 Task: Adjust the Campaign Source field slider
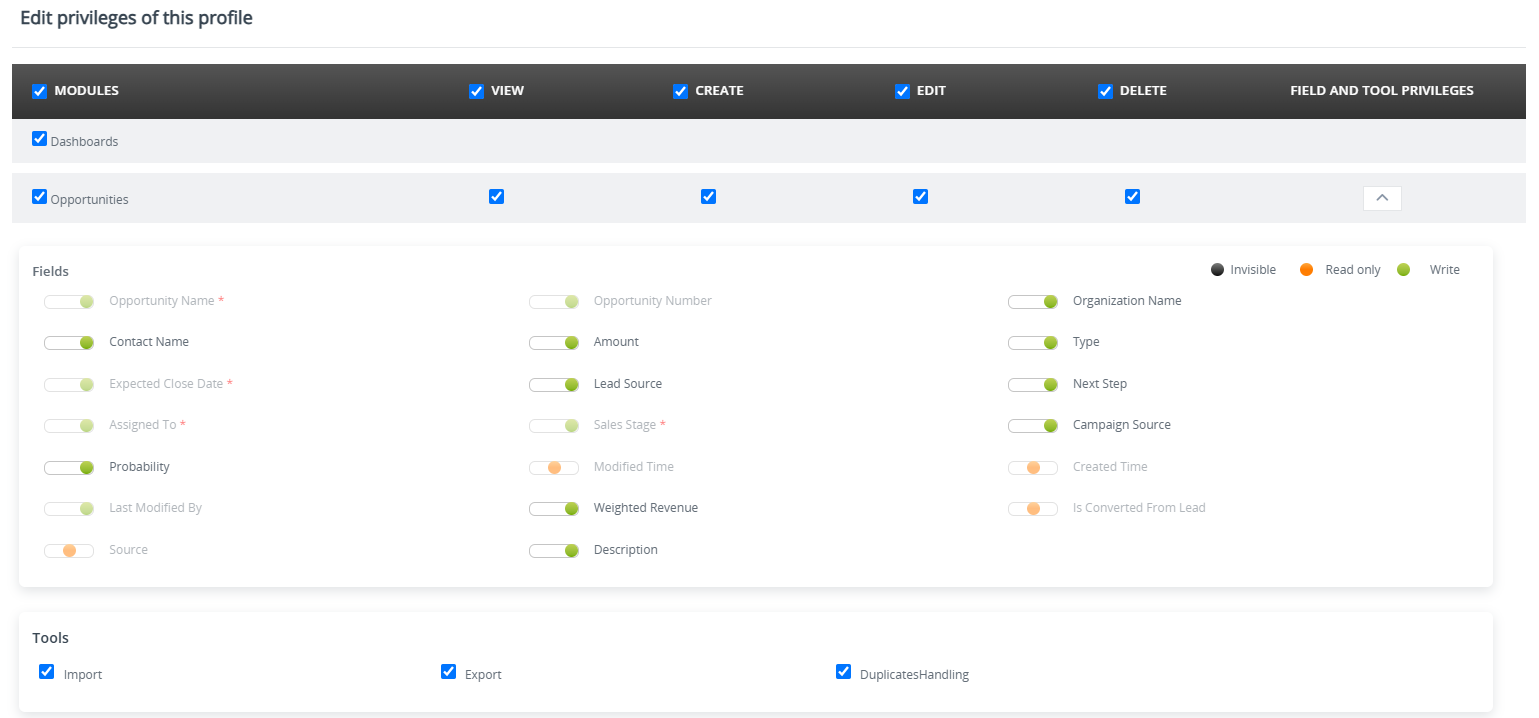1033,425
